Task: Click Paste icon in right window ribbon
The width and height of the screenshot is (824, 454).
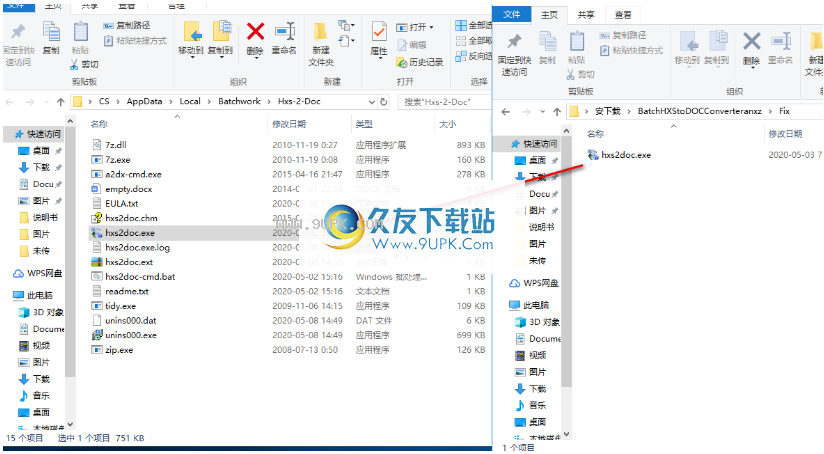Action: [577, 42]
